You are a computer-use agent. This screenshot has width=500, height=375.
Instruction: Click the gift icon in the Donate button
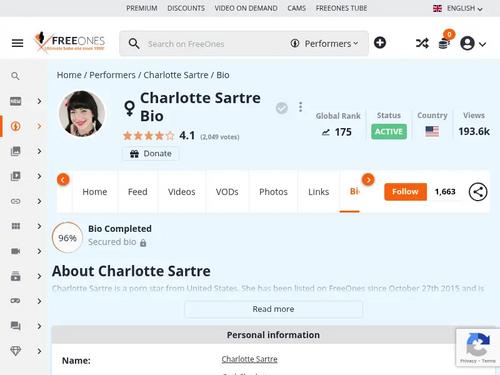coord(134,154)
